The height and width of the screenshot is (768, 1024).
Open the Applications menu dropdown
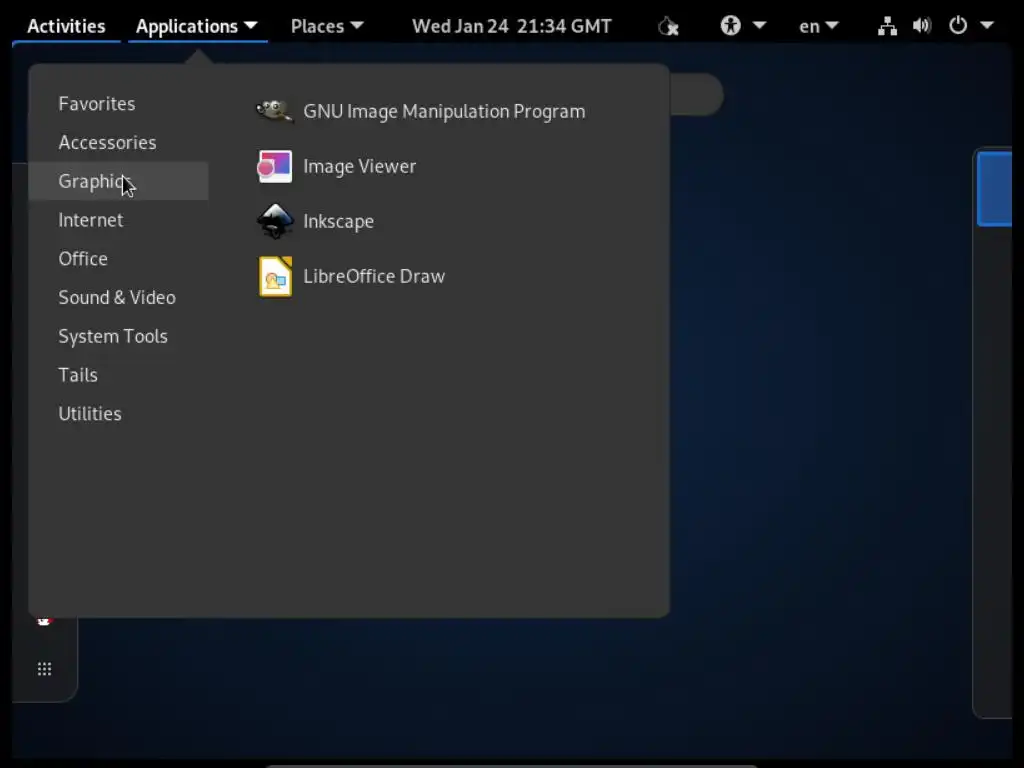pyautogui.click(x=197, y=26)
